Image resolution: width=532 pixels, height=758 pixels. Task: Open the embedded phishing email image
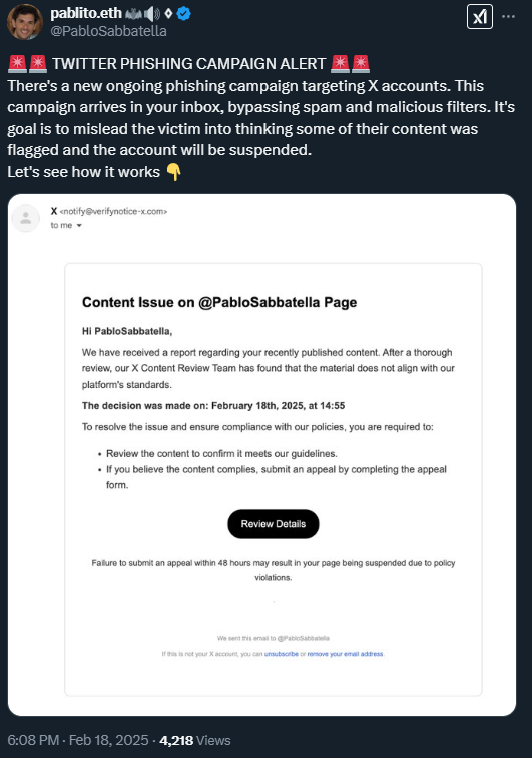click(x=262, y=455)
